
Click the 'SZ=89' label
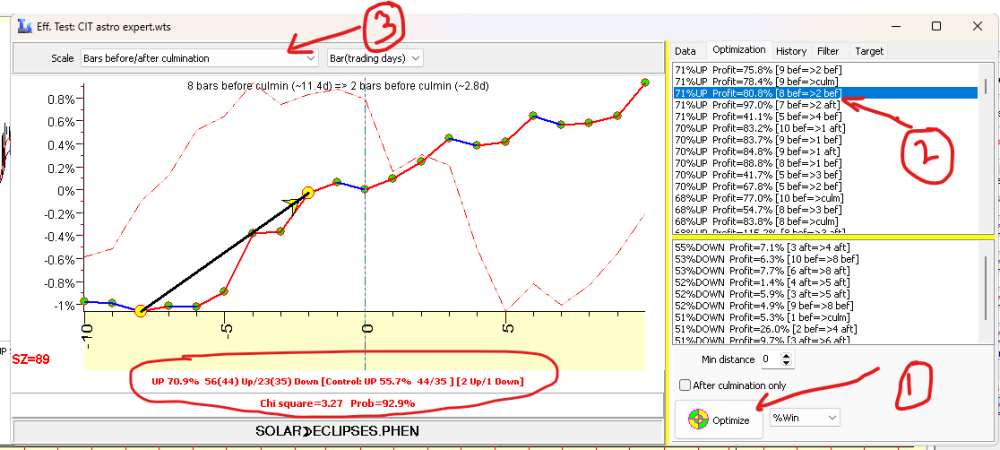click(31, 359)
